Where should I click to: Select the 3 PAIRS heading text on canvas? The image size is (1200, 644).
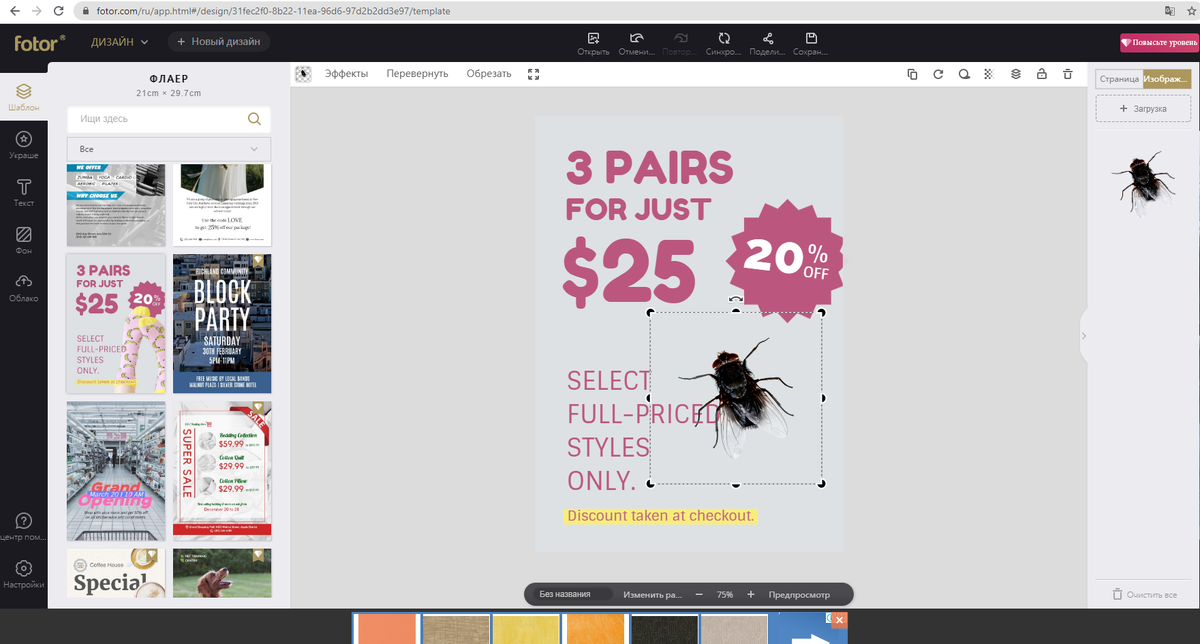650,168
